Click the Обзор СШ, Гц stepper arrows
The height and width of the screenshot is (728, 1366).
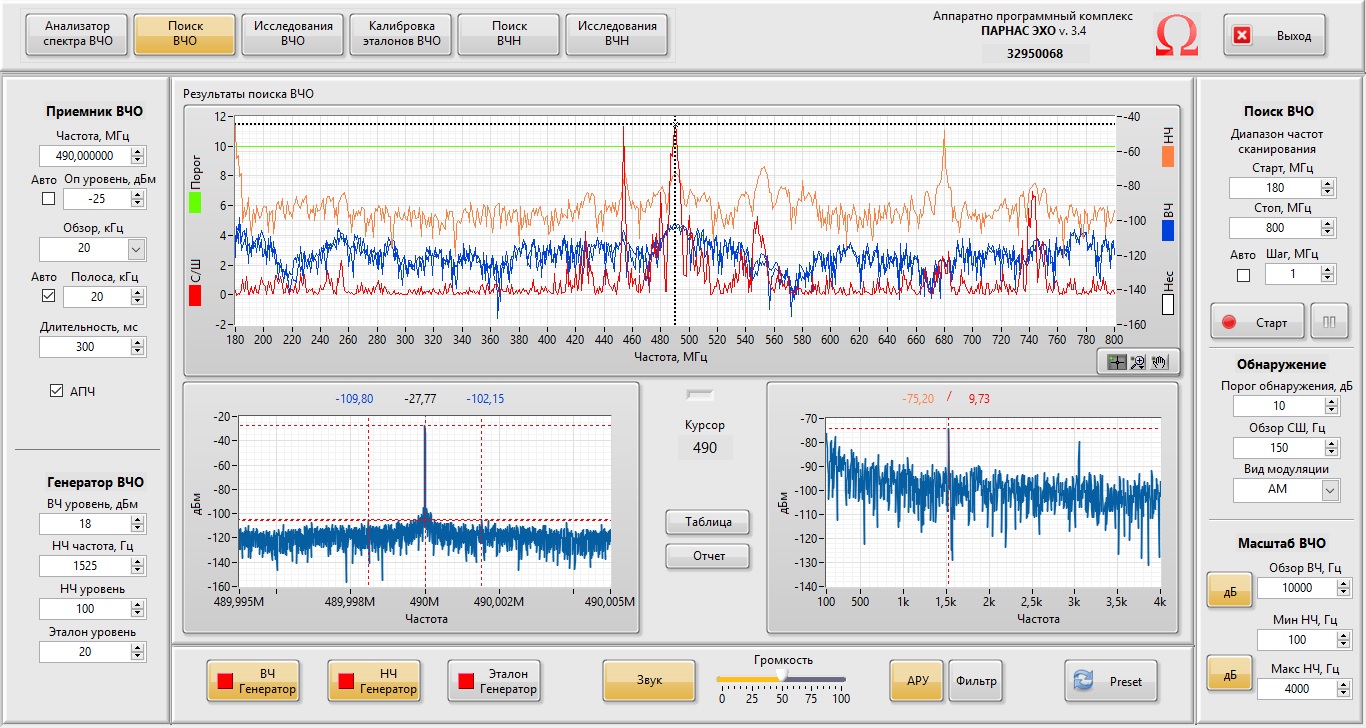tap(1331, 448)
